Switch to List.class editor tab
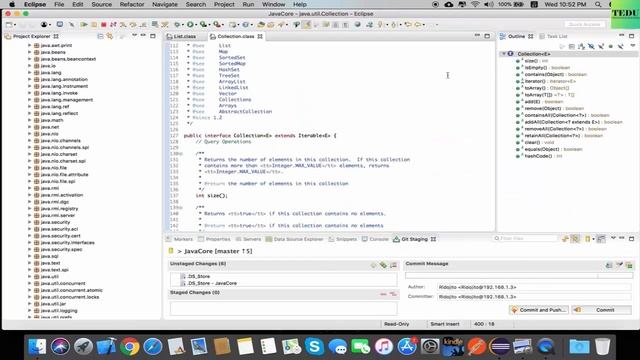640x360 pixels. coord(181,36)
